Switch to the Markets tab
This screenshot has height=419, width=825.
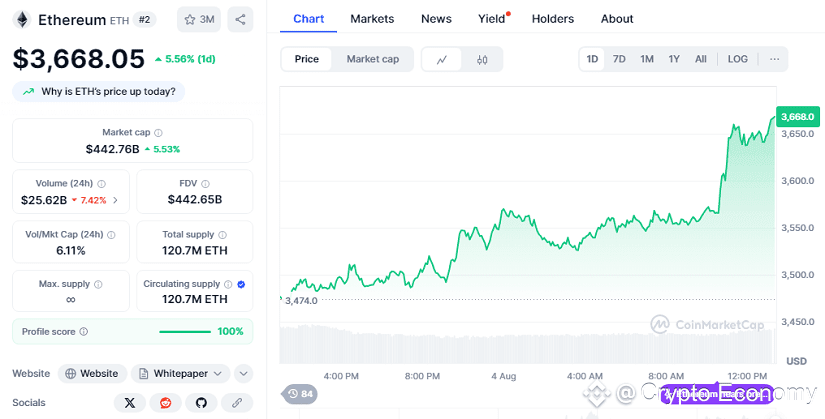[372, 19]
